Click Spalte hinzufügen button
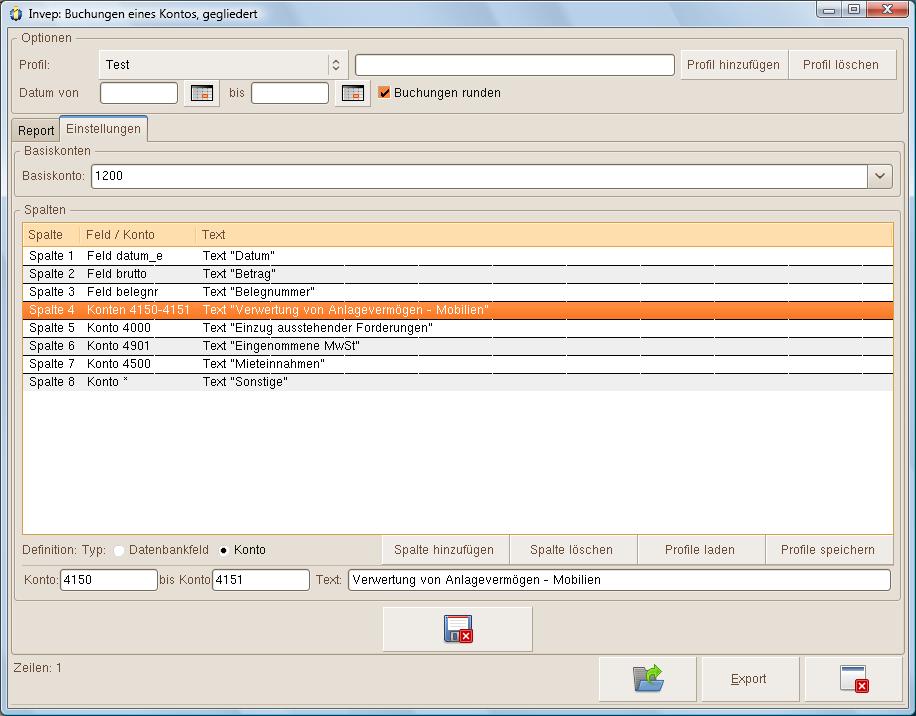 pos(444,550)
